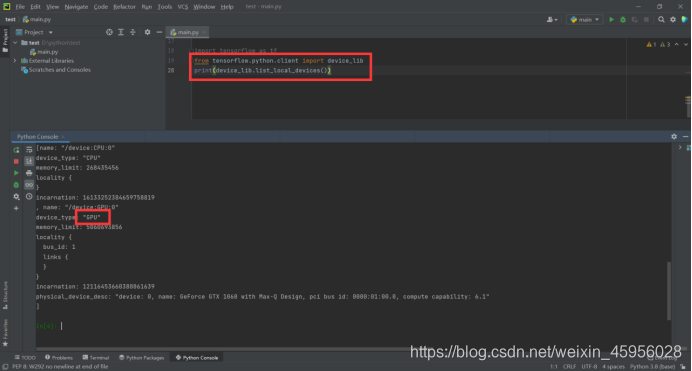Open the View menu
Screen dimensions: 692x371
point(53,7)
